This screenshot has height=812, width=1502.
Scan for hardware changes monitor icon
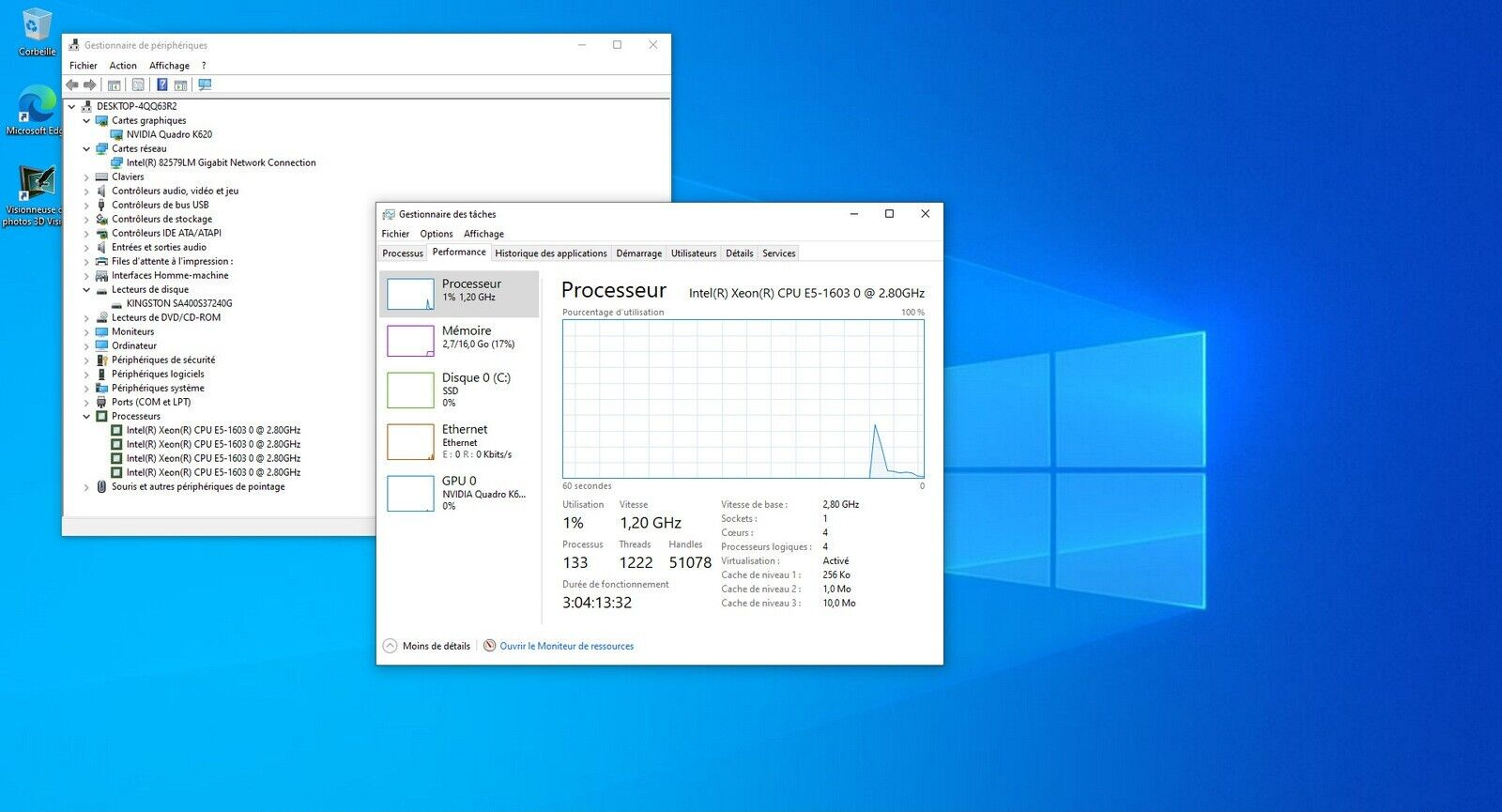205,84
